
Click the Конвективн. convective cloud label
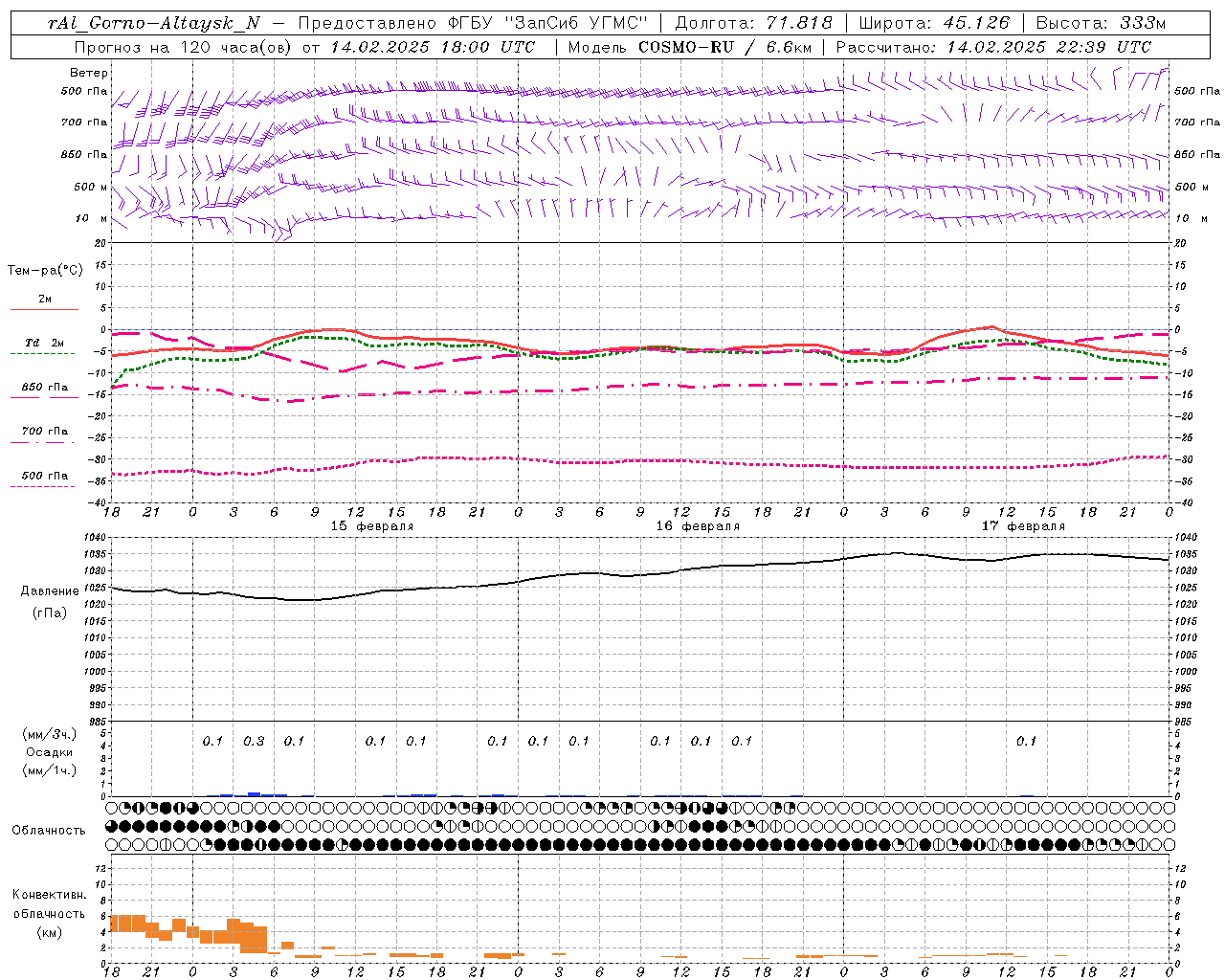49,895
